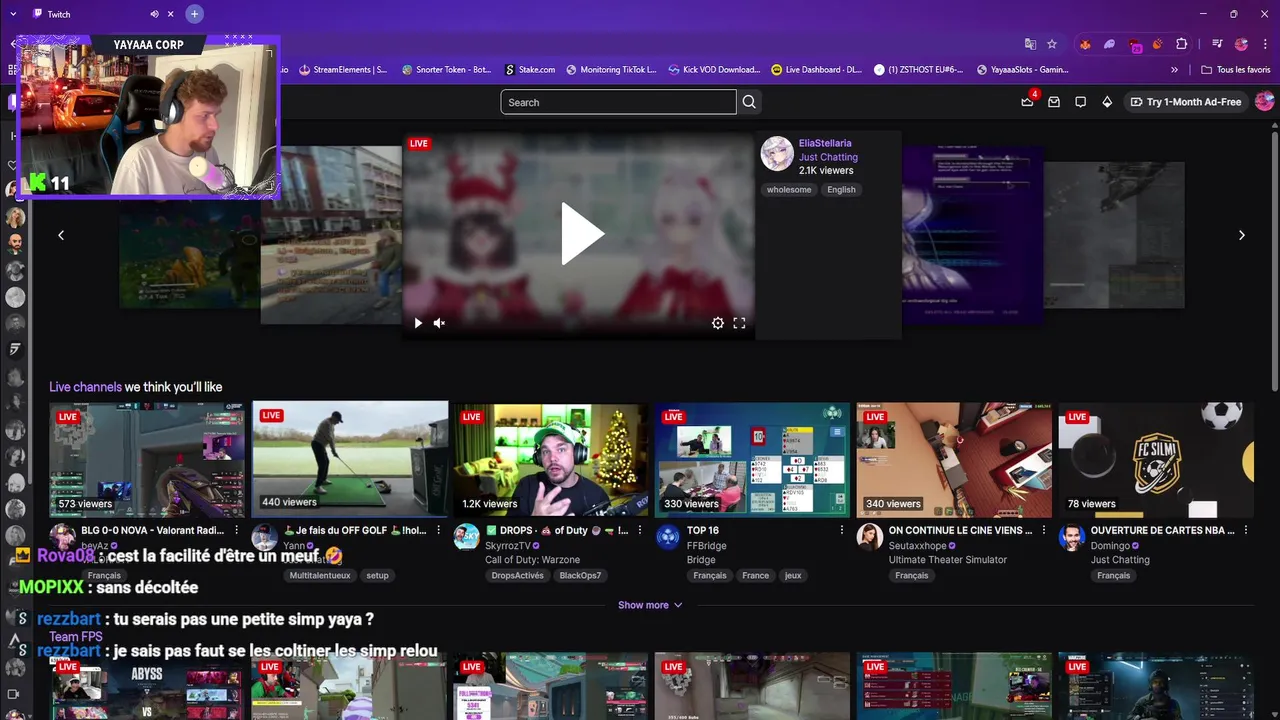Open the StreamElements bookmark
The image size is (1280, 720).
[342, 70]
